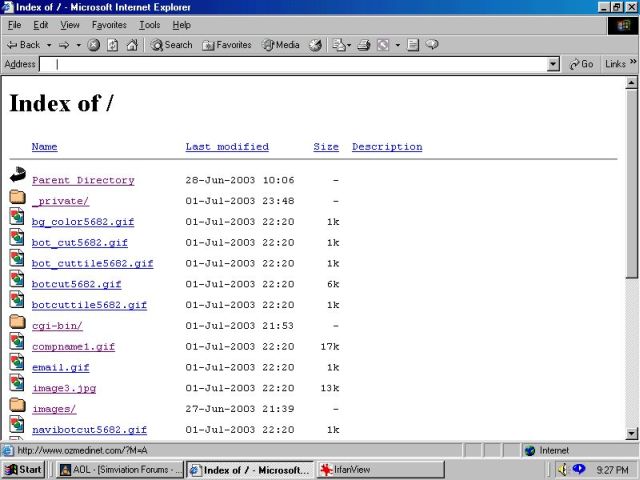Click the file icon beside email.gif
The image size is (640, 480).
pos(17,367)
